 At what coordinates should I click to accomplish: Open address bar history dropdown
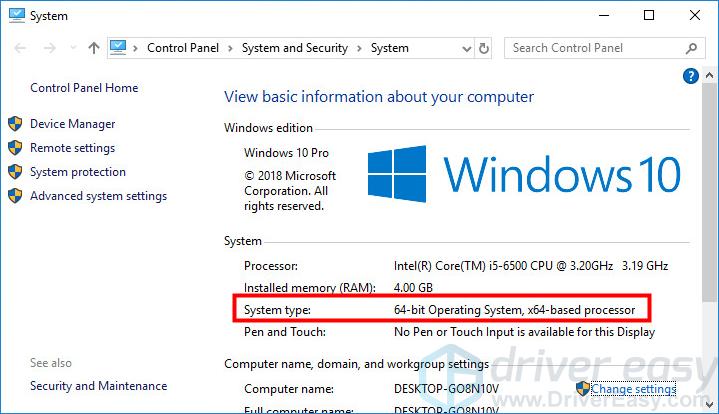(466, 48)
